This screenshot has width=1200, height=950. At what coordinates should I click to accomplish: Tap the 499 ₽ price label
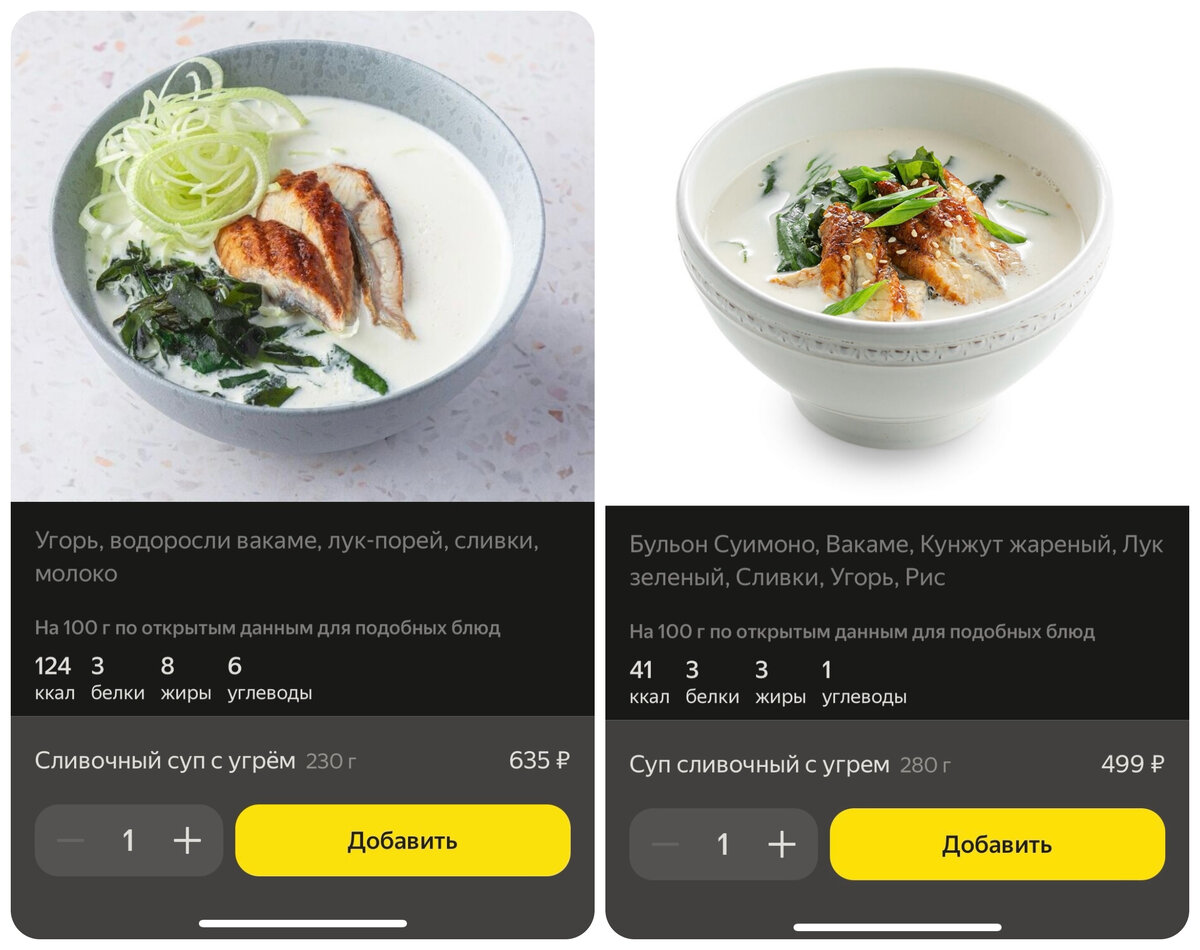pyautogui.click(x=1133, y=764)
